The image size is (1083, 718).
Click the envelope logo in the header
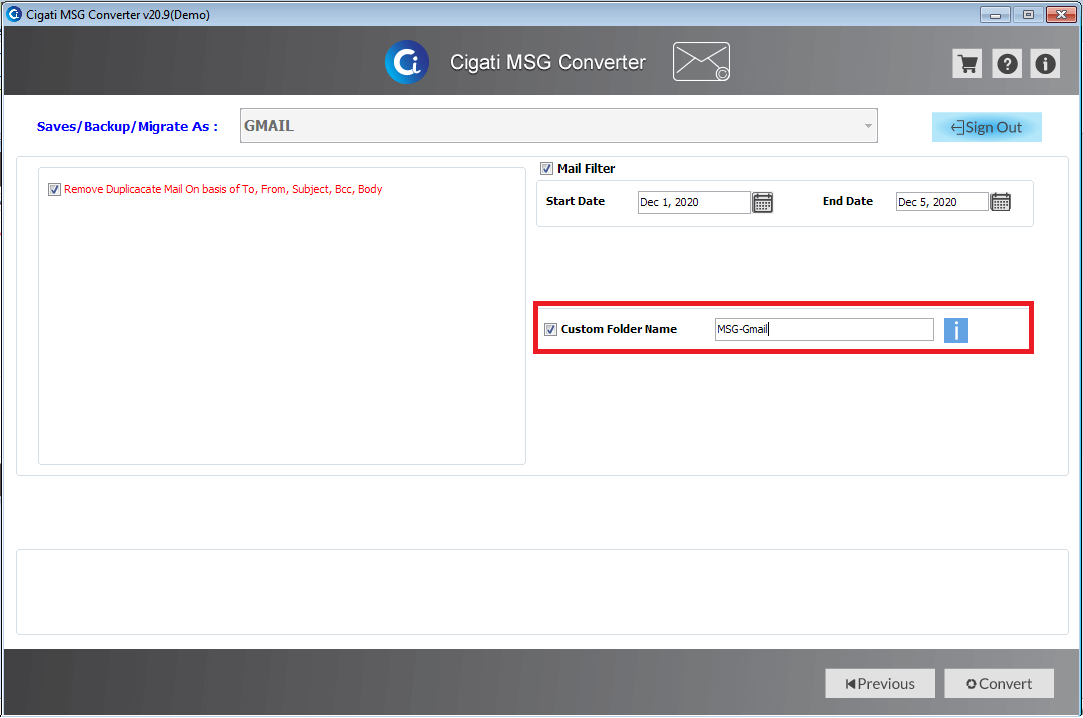[702, 61]
